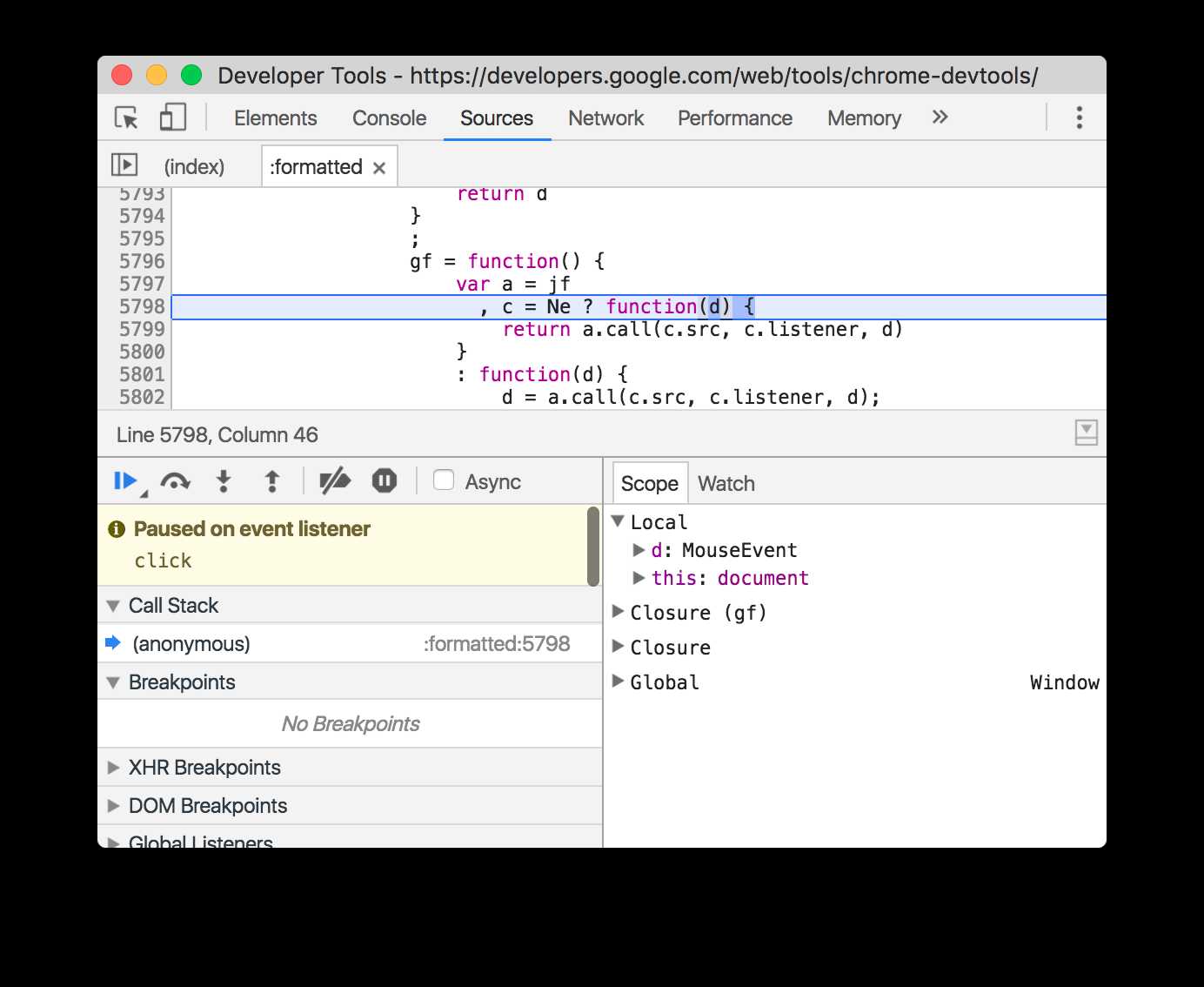Screen dimensions: 1204x987
Task: Click the "return a.call(c.src, c.listener, d)" code line
Action: point(703,329)
